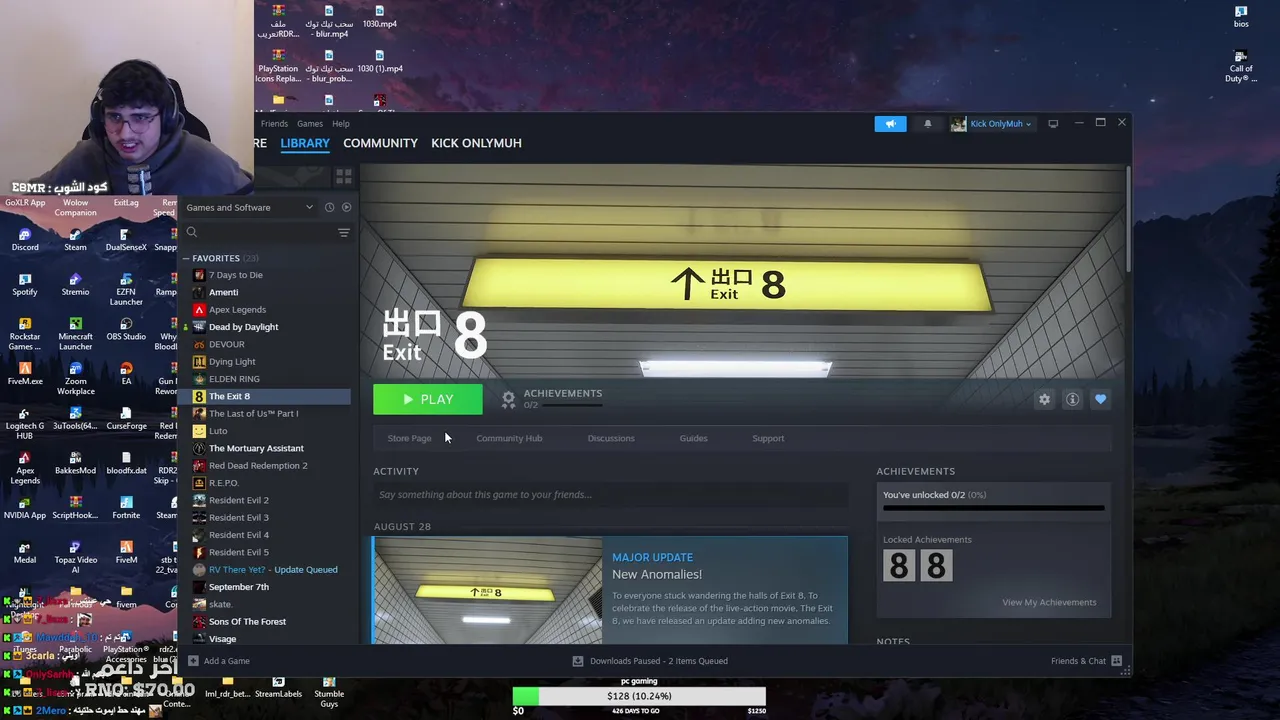This screenshot has width=1280, height=720.
Task: Open Stremio desktop shortcut
Action: pyautogui.click(x=75, y=284)
